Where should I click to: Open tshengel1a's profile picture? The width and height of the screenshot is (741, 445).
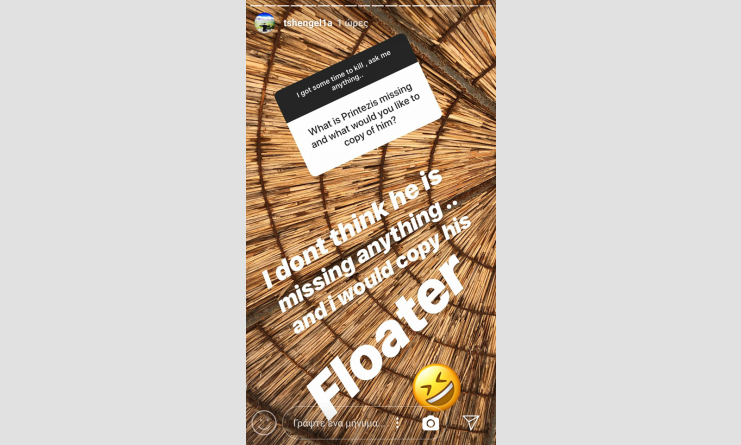(x=265, y=23)
